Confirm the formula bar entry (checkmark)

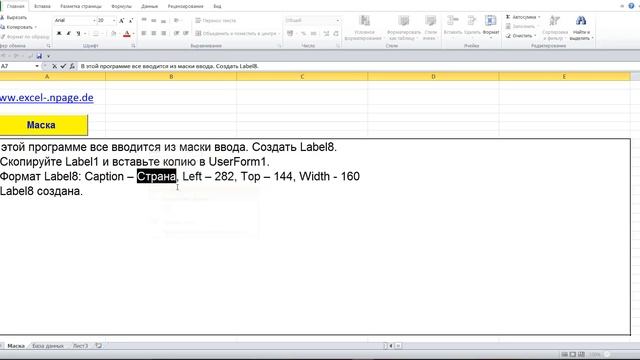tap(63, 66)
